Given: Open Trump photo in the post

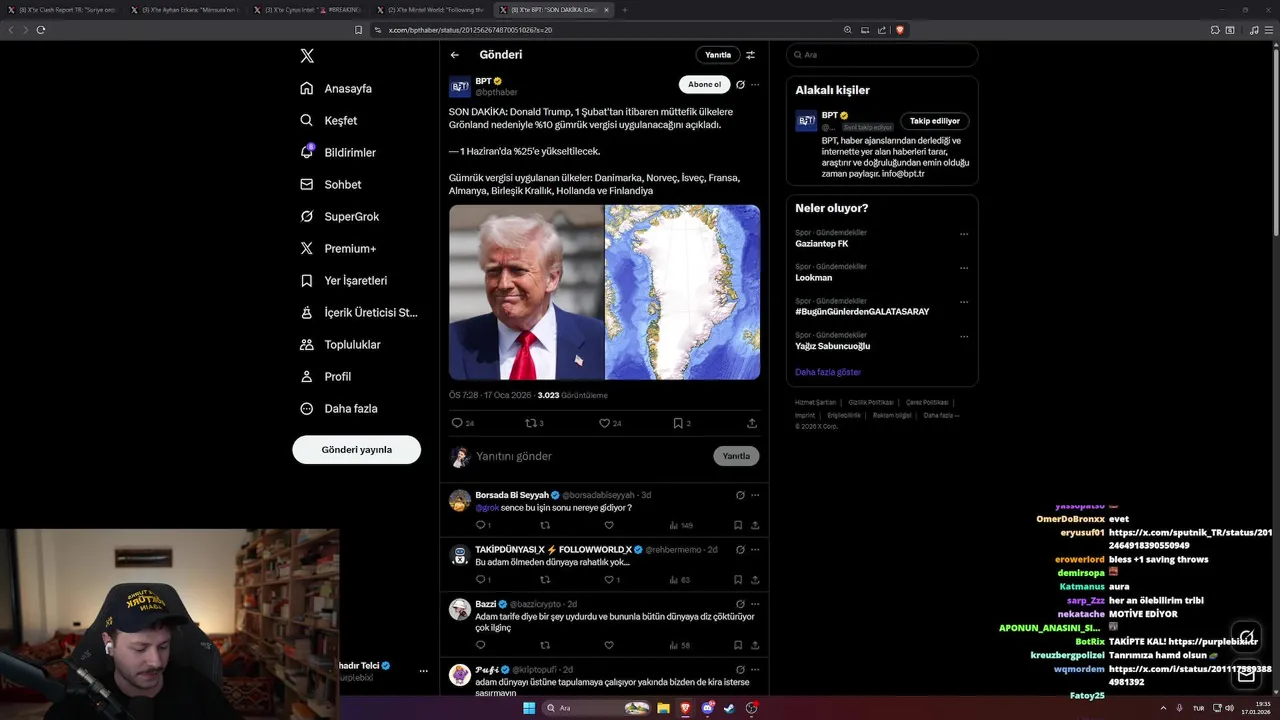Looking at the screenshot, I should 526,292.
